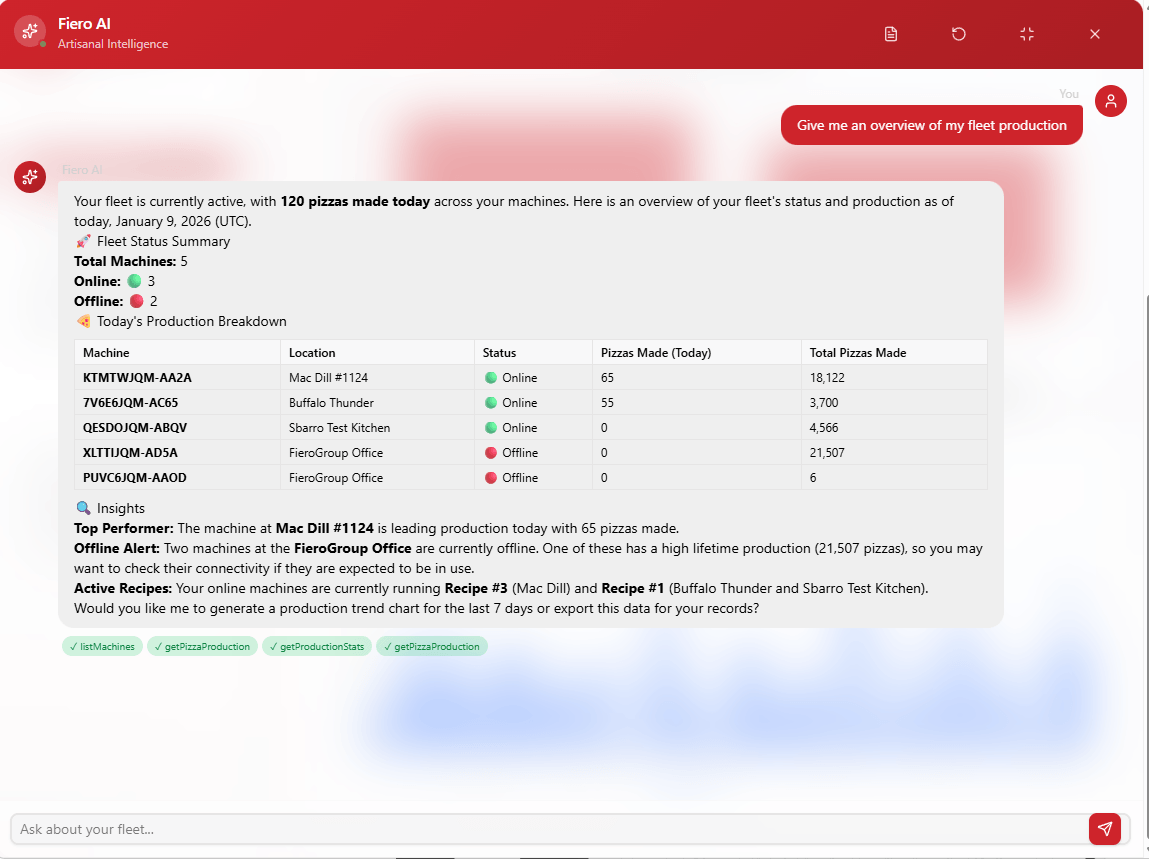Click the Fiero AI sparkle logo in header
Image resolution: width=1149 pixels, height=859 pixels.
coord(30,31)
